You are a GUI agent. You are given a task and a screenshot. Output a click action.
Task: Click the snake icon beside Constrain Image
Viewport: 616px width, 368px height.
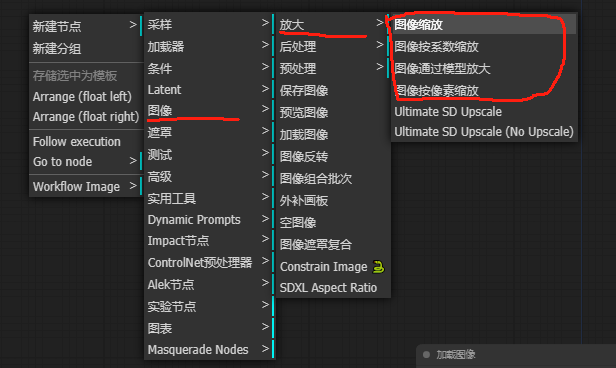pos(378,267)
